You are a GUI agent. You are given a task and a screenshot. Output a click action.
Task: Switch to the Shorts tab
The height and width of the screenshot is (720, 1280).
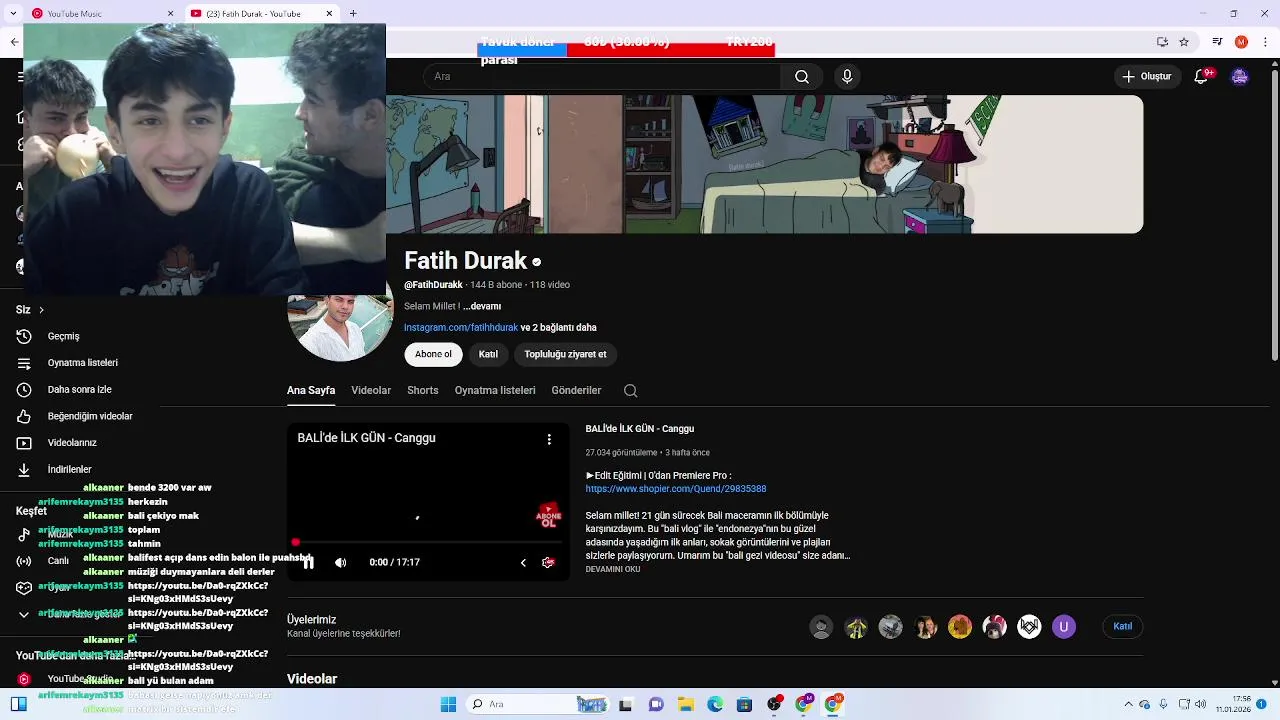pyautogui.click(x=423, y=391)
